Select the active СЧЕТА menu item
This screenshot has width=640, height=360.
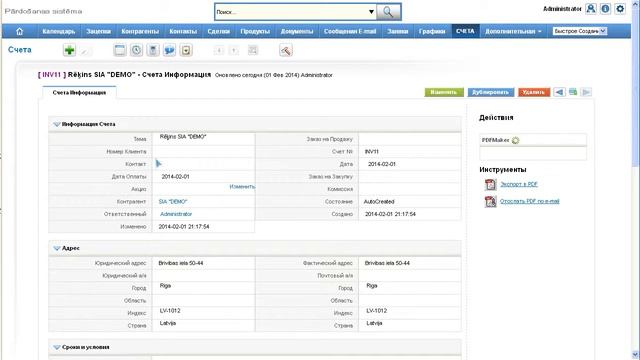pos(465,31)
